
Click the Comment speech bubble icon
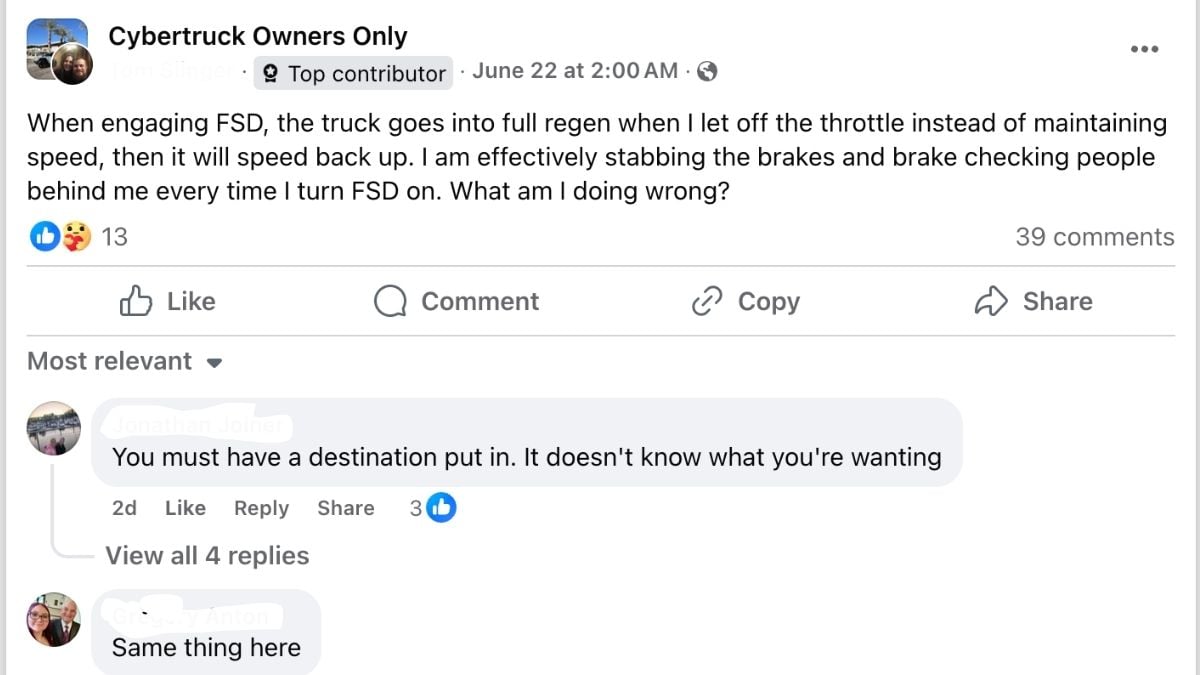(390, 301)
